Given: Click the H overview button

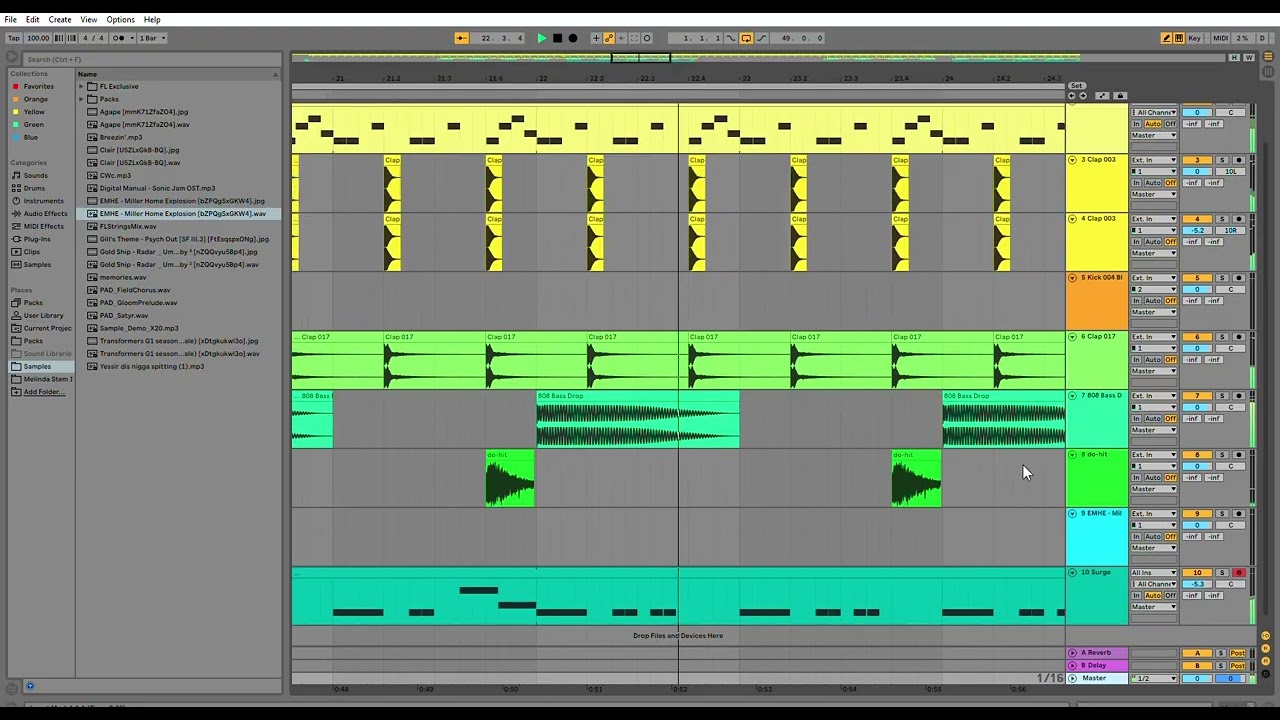Looking at the screenshot, I should pyautogui.click(x=1234, y=57).
